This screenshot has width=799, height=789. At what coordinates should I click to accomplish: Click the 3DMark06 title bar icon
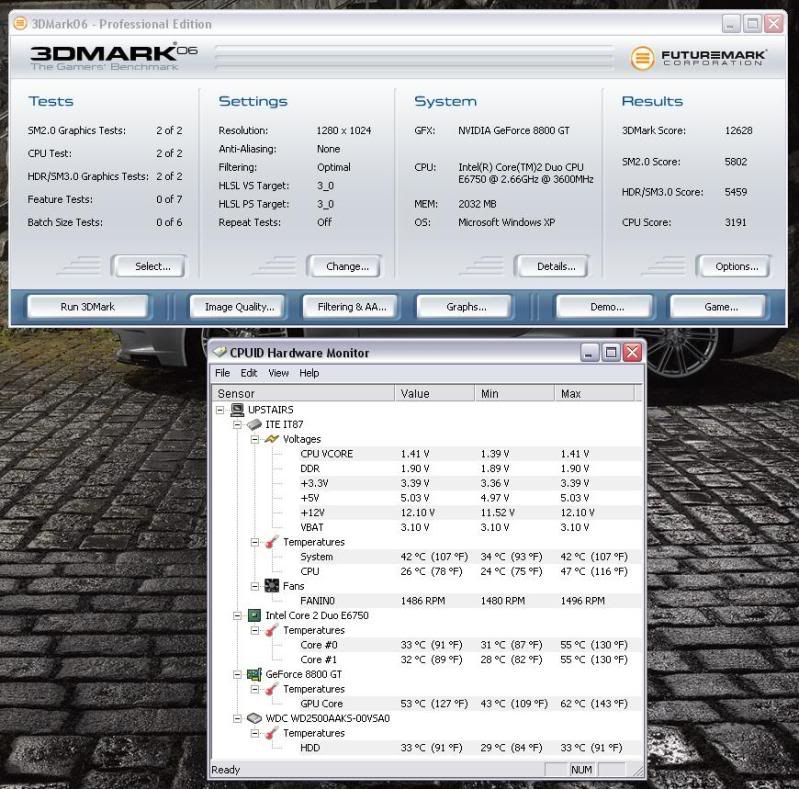click(x=20, y=23)
